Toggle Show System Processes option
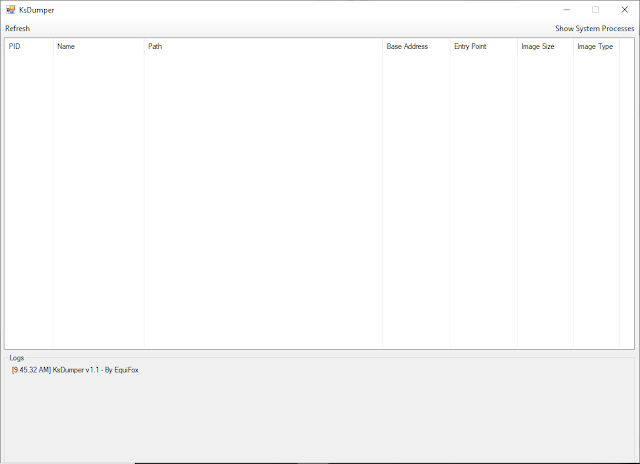The image size is (640, 464). [594, 29]
